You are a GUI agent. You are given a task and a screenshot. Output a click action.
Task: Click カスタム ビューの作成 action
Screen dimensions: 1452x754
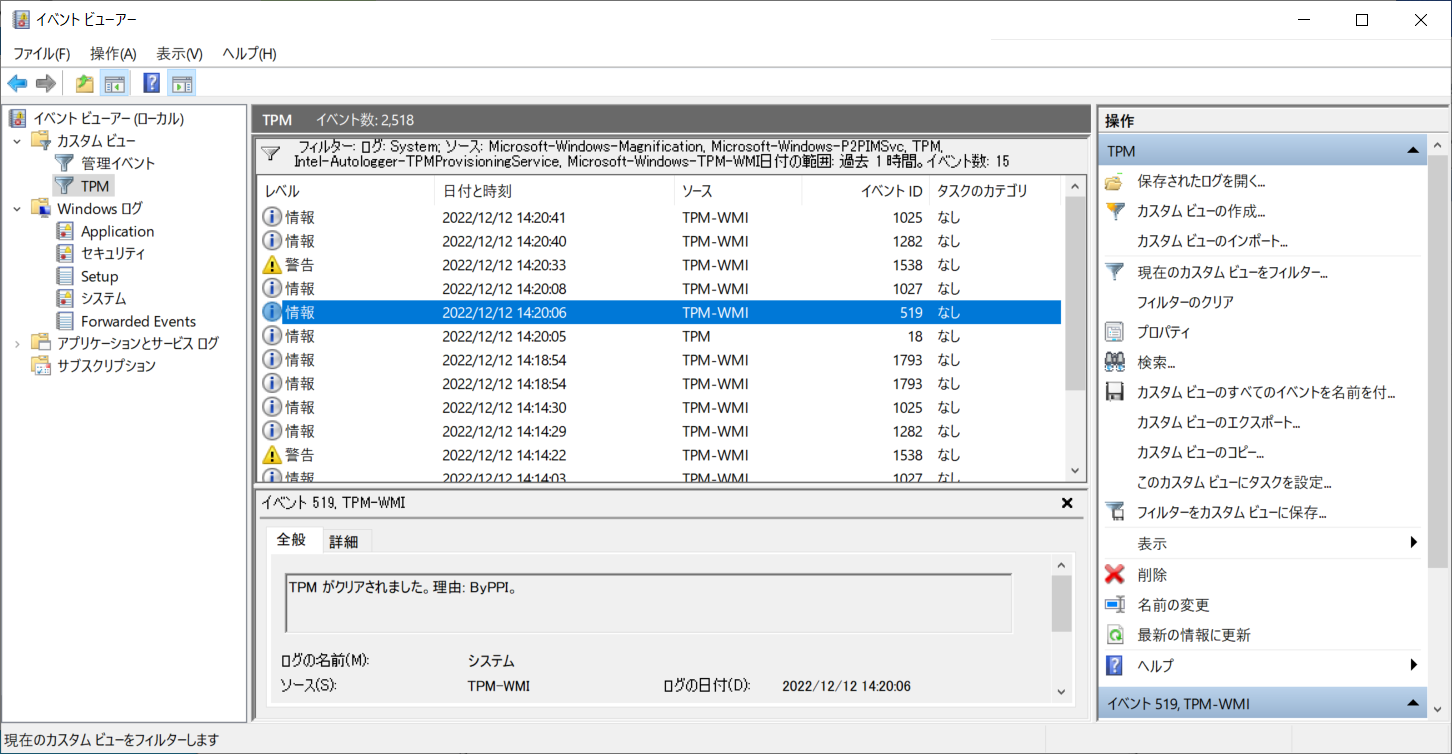[x=1200, y=212]
